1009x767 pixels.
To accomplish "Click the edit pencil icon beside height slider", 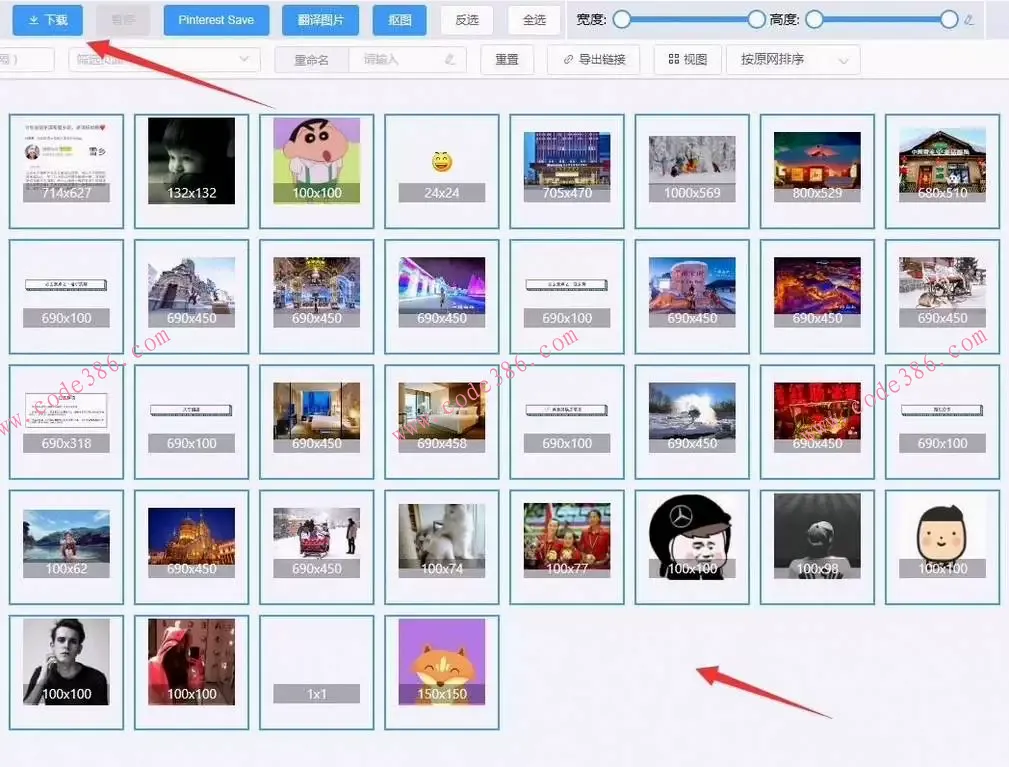I will pos(969,20).
